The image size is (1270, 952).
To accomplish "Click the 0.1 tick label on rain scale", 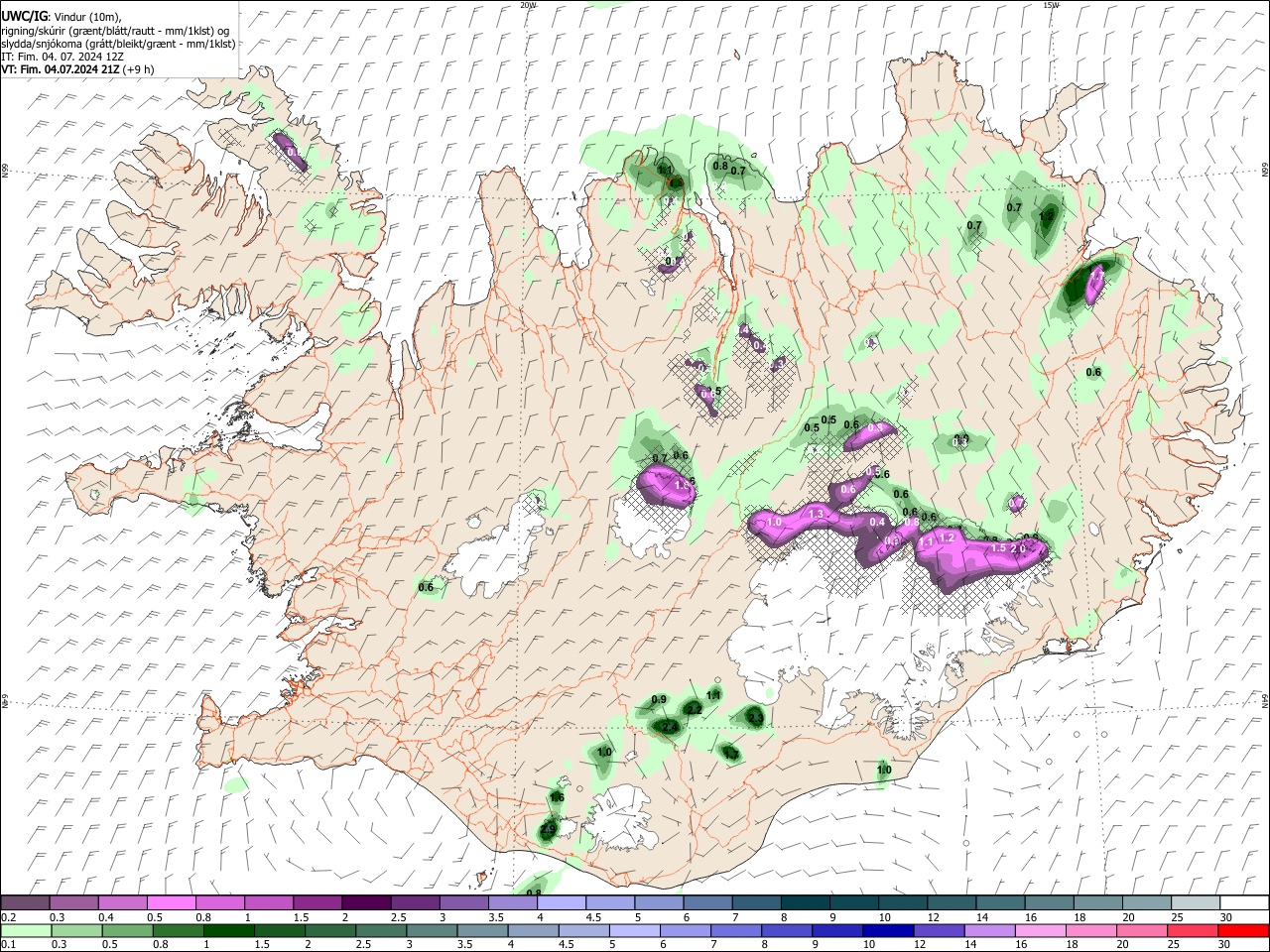I will 7,945.
